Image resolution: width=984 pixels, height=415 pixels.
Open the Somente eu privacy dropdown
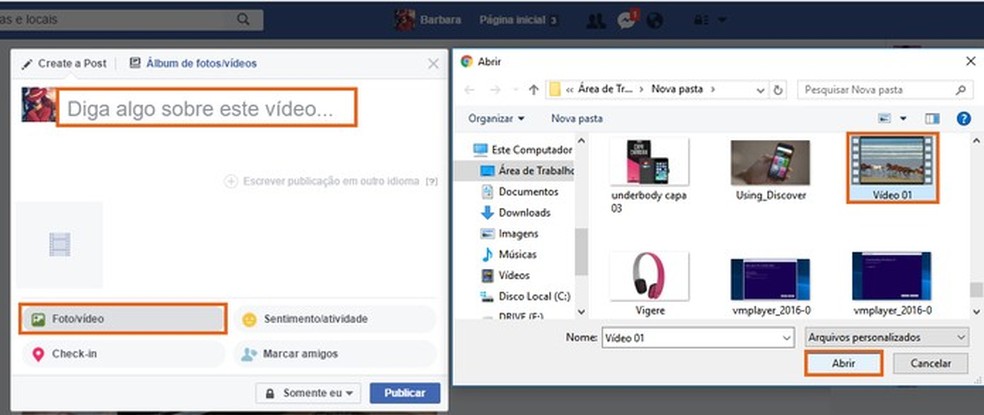(x=309, y=393)
